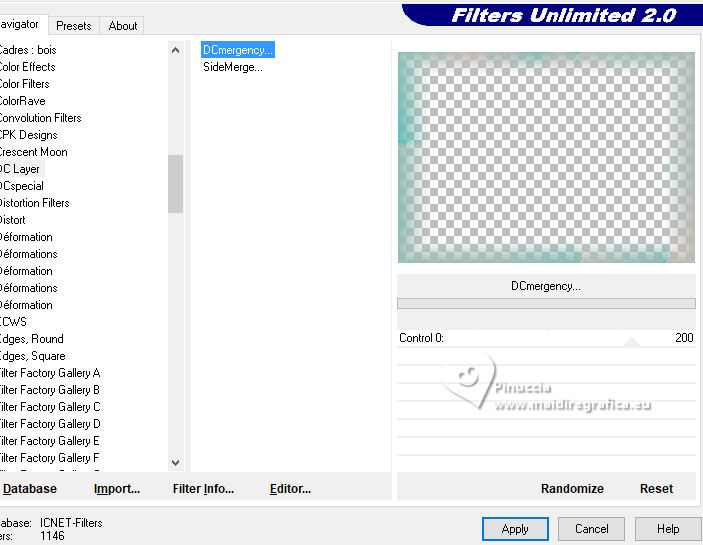Select the DCmergency filter entry
The width and height of the screenshot is (703, 545).
point(238,50)
